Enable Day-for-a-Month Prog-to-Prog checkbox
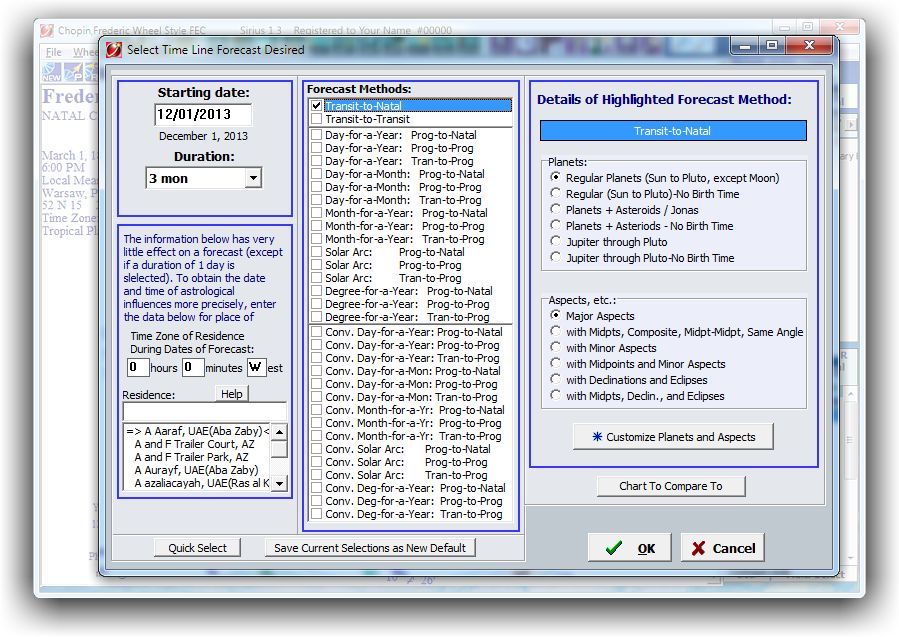This screenshot has height=637, width=899. click(316, 187)
